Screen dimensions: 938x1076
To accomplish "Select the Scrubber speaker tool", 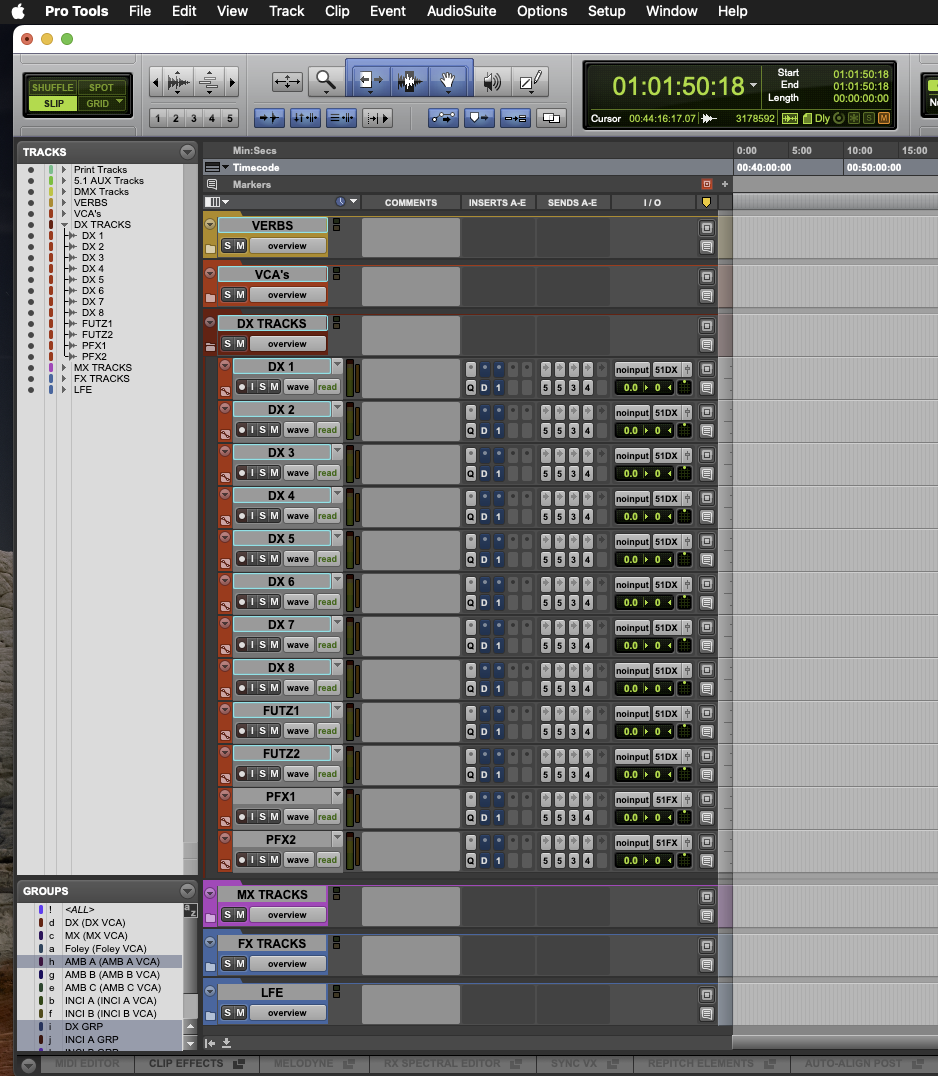I will tap(491, 82).
